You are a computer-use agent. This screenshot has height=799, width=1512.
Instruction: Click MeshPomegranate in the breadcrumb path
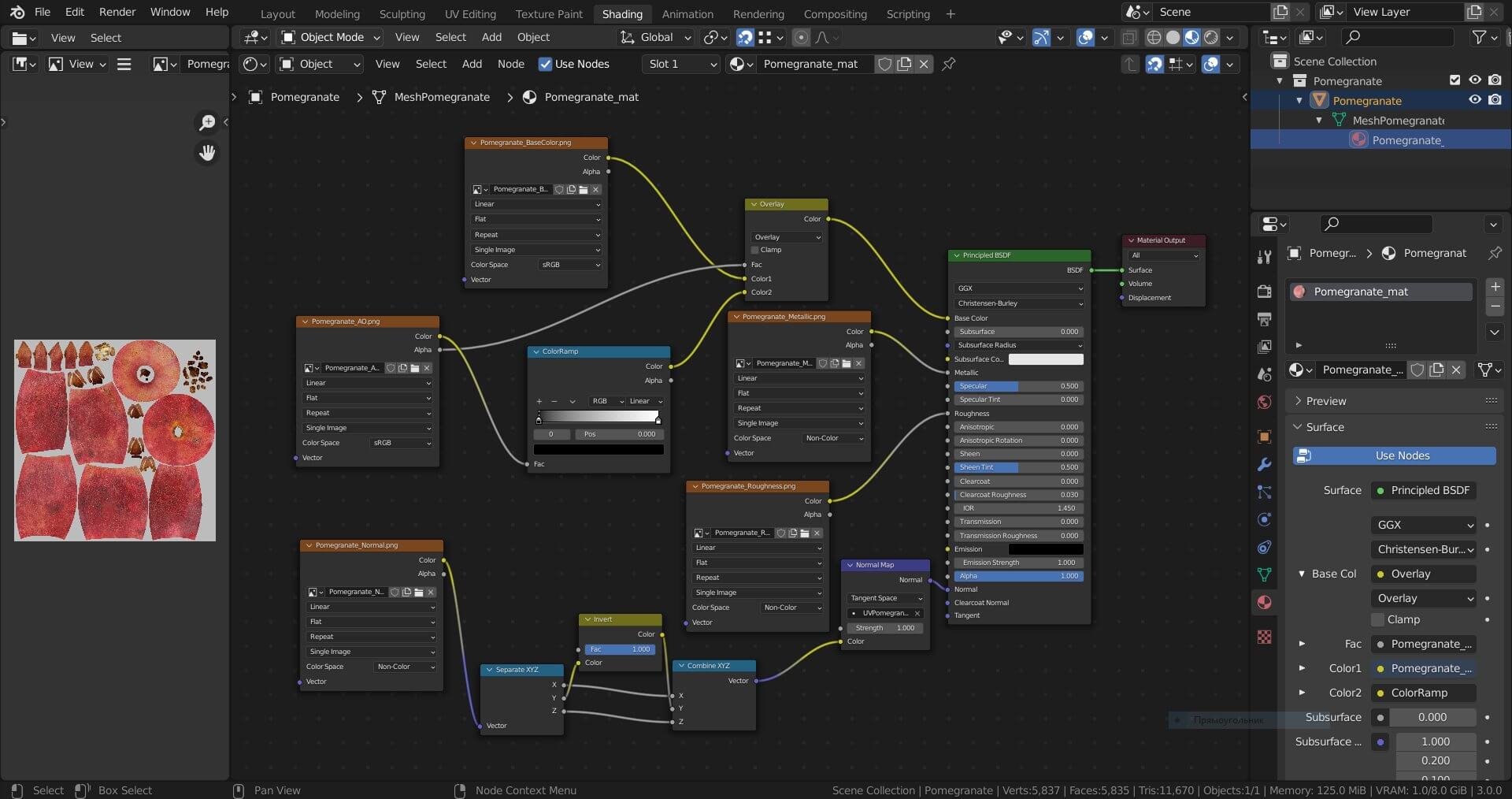point(442,97)
